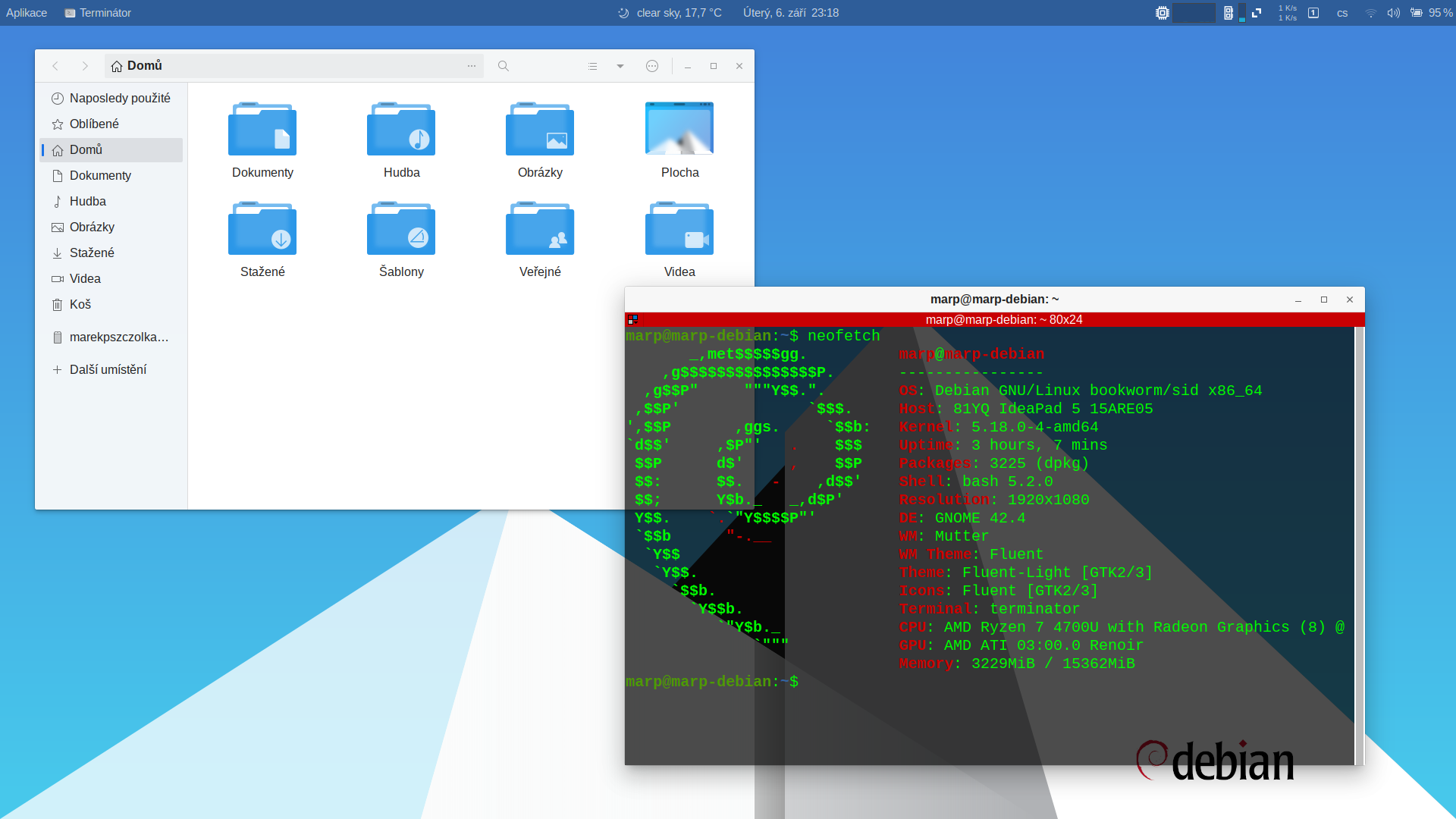
Task: Click the network speed indicator
Action: tap(1288, 13)
